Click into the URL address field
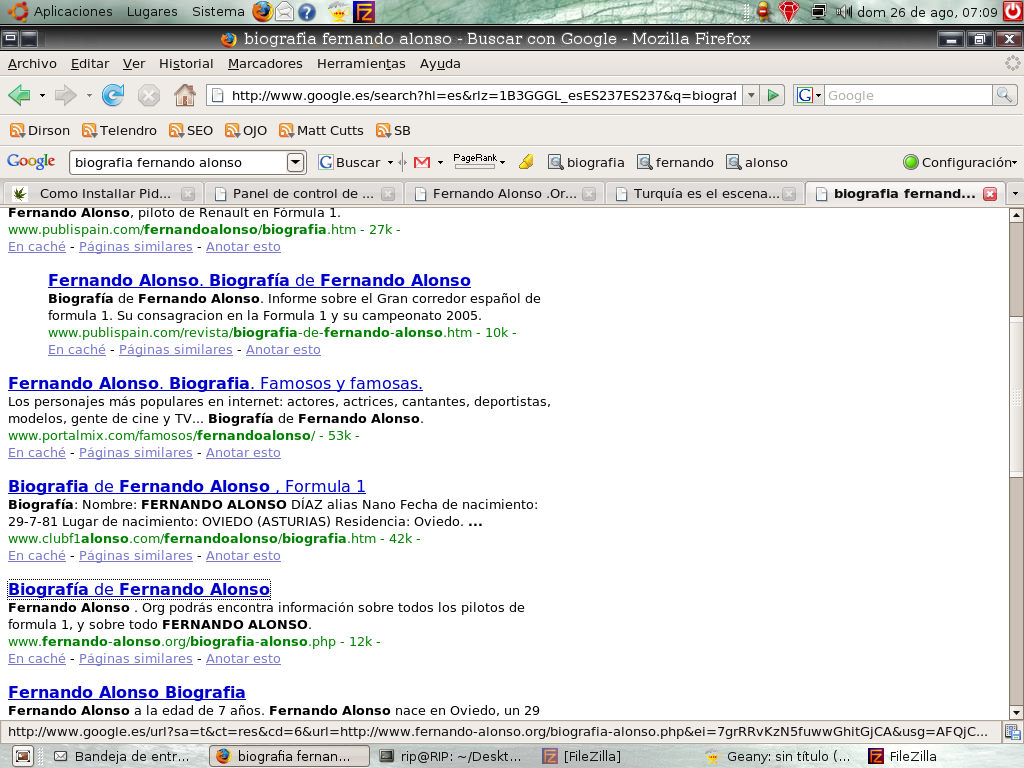The image size is (1024, 768). coord(483,95)
